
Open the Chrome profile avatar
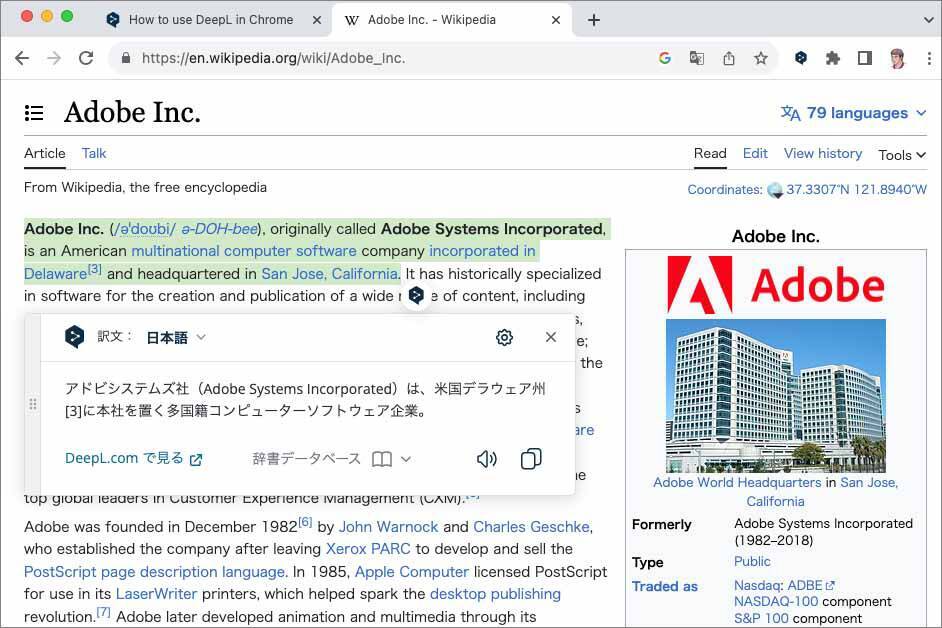(x=898, y=58)
